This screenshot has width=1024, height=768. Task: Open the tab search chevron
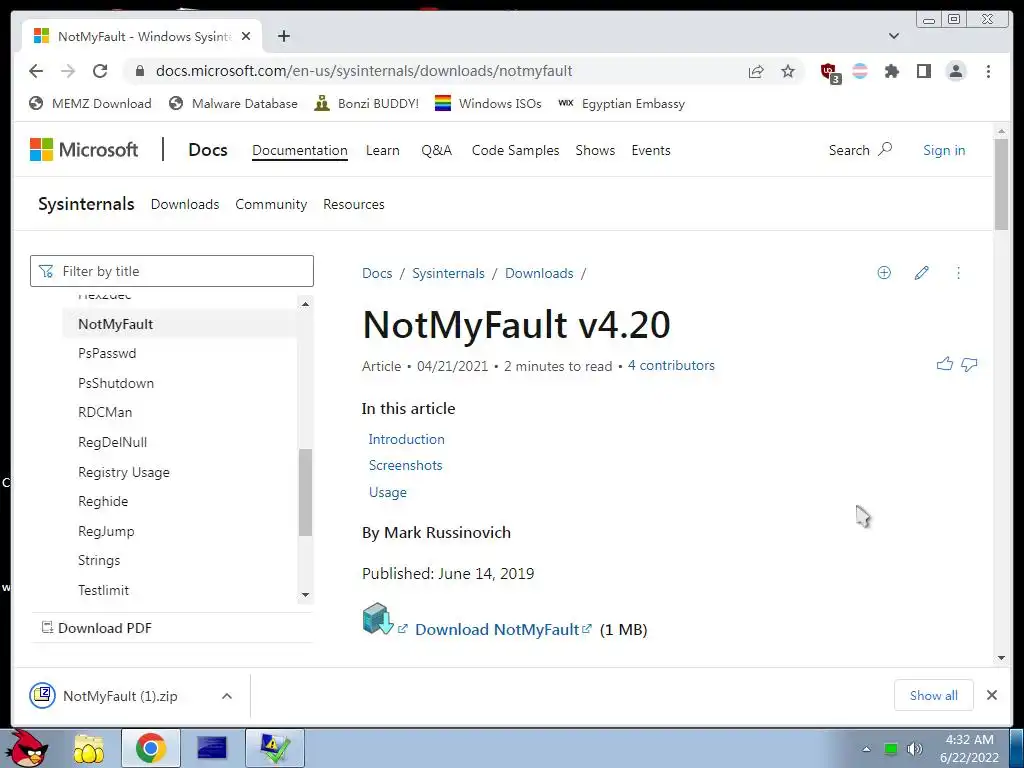click(x=894, y=36)
